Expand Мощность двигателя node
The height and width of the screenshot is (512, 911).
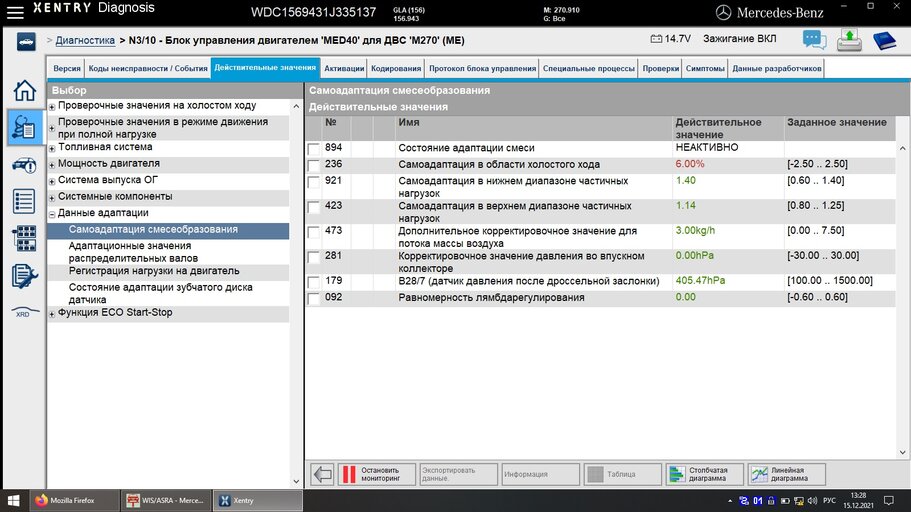52,165
